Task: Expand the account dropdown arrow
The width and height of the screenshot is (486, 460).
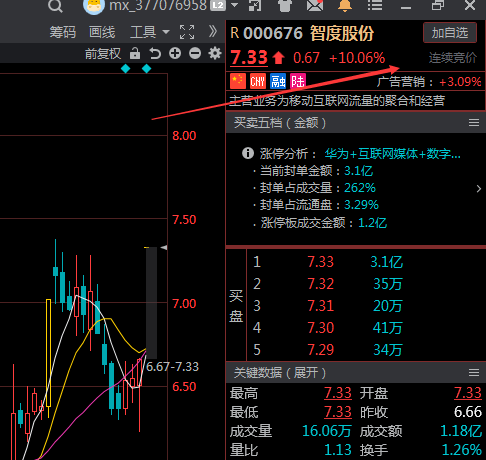Action: tap(234, 5)
